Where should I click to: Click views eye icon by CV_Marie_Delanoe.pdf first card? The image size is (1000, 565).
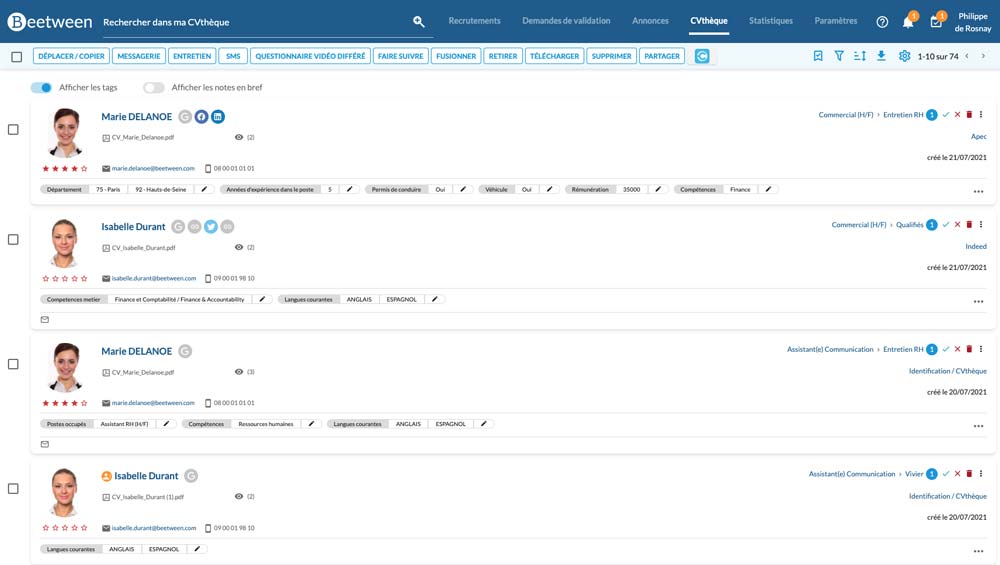(239, 137)
